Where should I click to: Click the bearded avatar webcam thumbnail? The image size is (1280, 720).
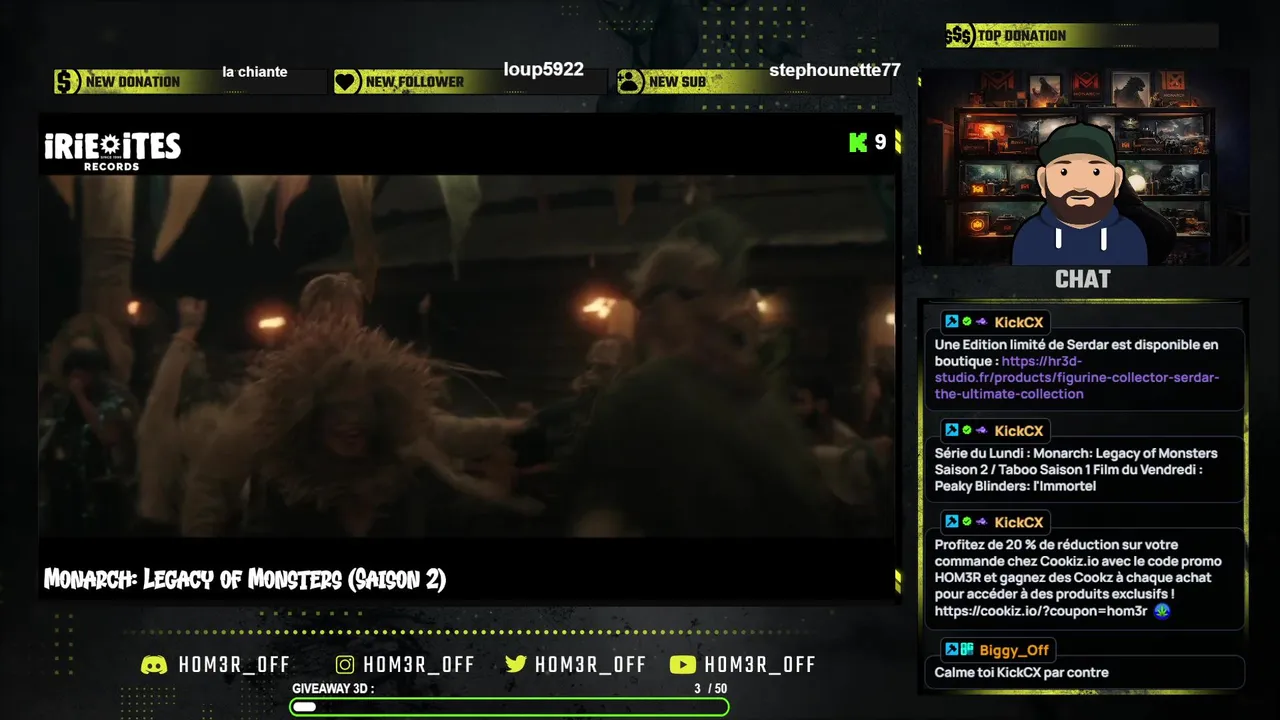click(x=1084, y=166)
